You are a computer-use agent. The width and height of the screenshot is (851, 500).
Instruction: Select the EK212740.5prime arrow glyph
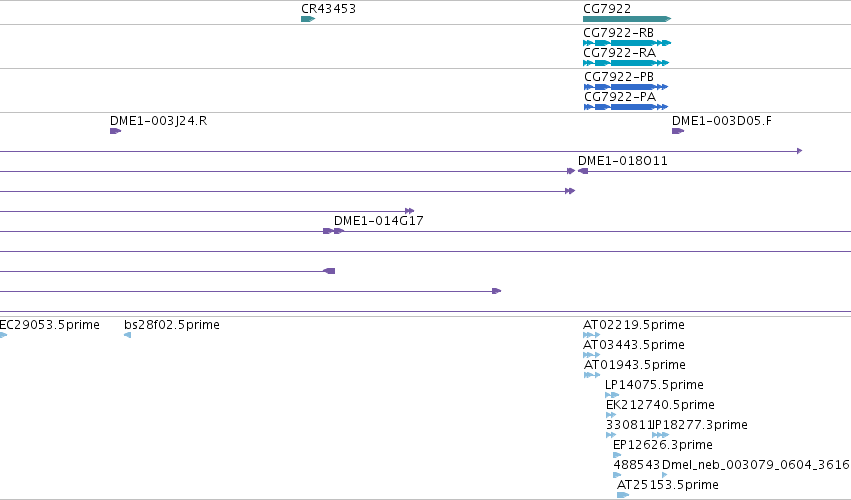[611, 415]
